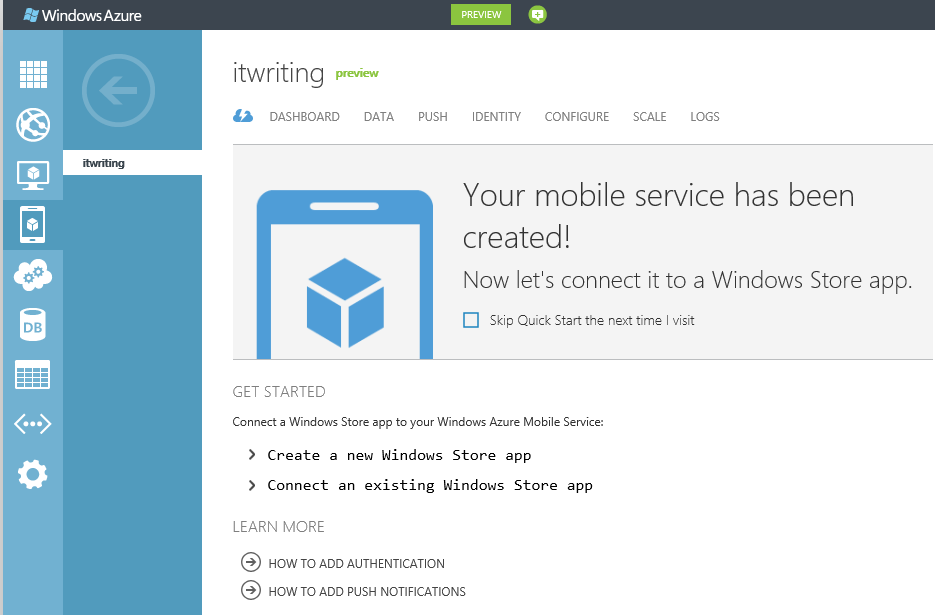Screen dimensions: 935x615
Task: Open All Items grid icon in sidebar
Action: [x=33, y=75]
